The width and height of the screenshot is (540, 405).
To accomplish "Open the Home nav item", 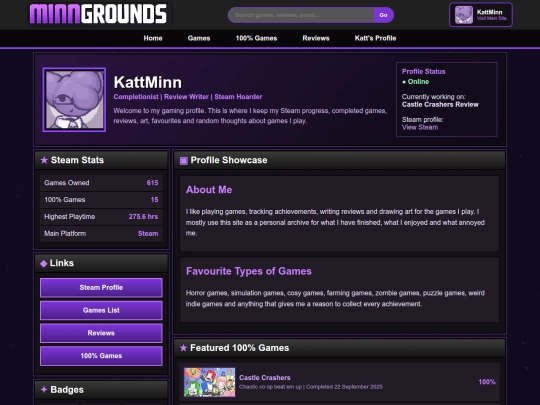I will 153,38.
